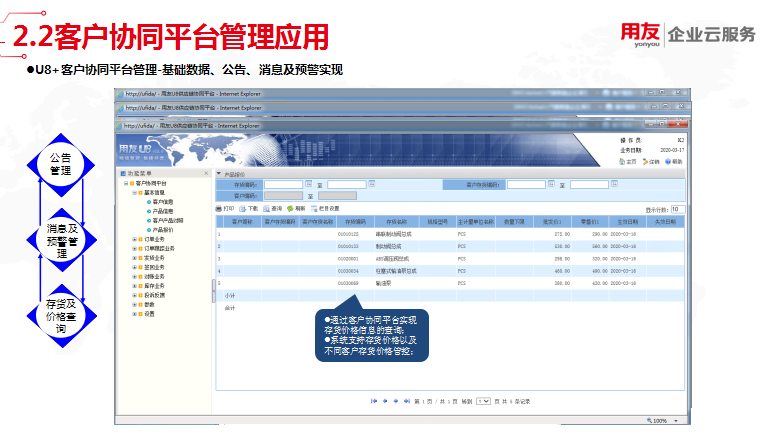
Task: Go to the first page arrow
Action: (x=374, y=401)
